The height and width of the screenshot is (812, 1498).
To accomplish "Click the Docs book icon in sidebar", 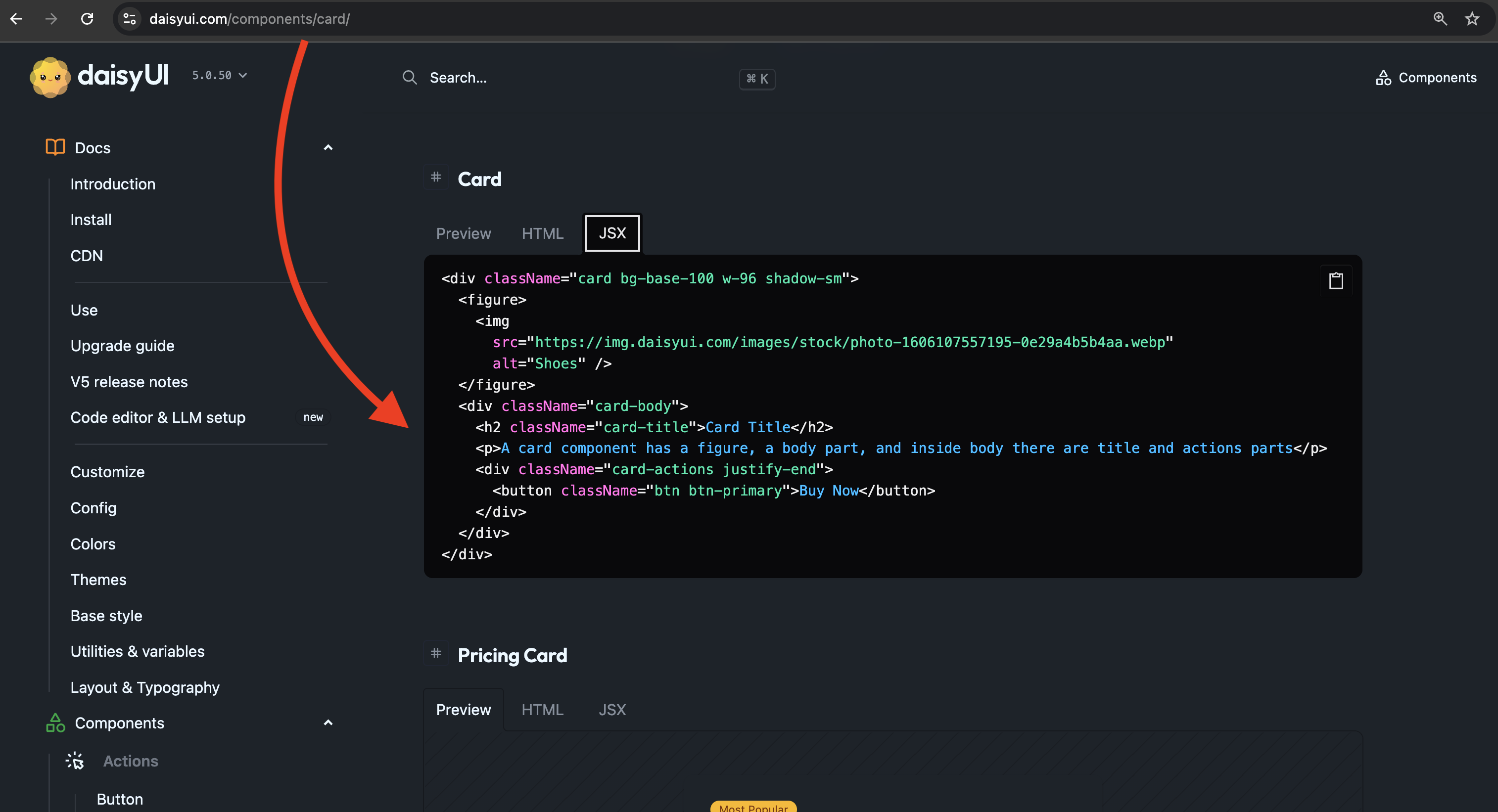I will 55,147.
